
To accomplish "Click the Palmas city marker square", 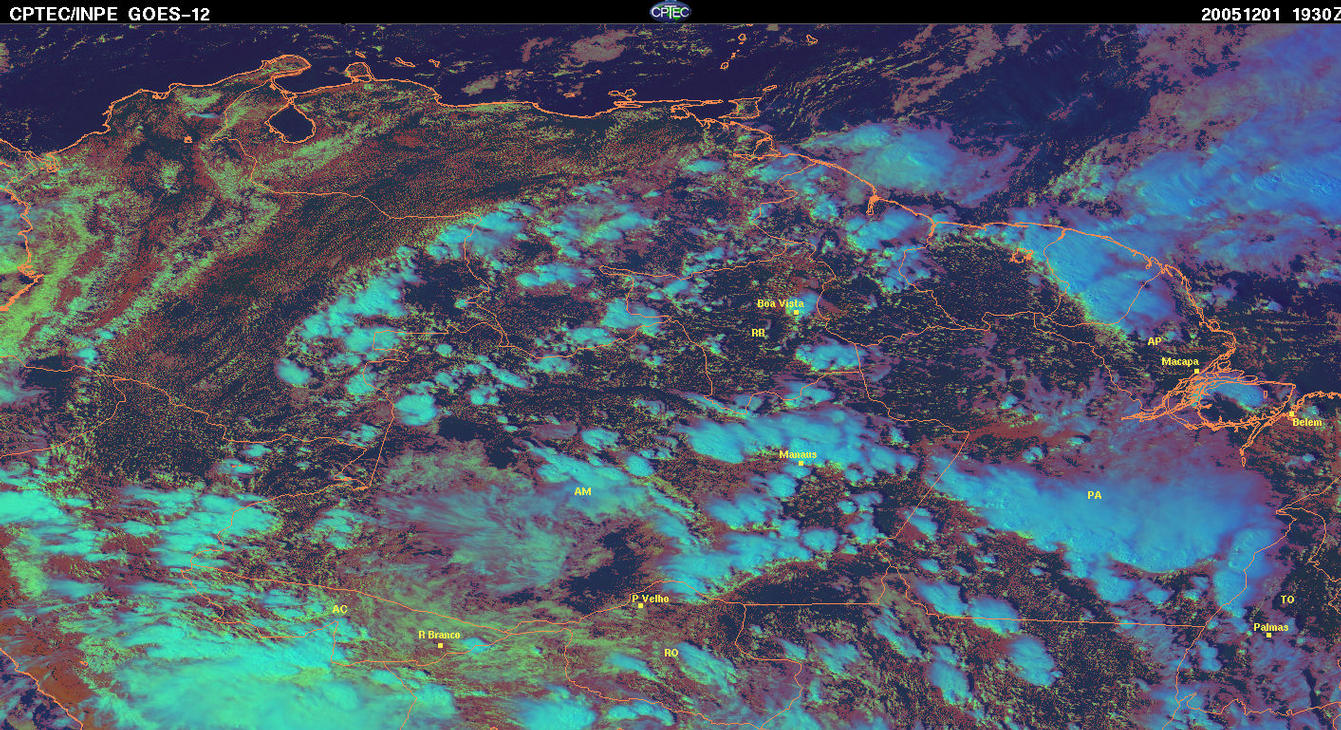I will 1268,635.
